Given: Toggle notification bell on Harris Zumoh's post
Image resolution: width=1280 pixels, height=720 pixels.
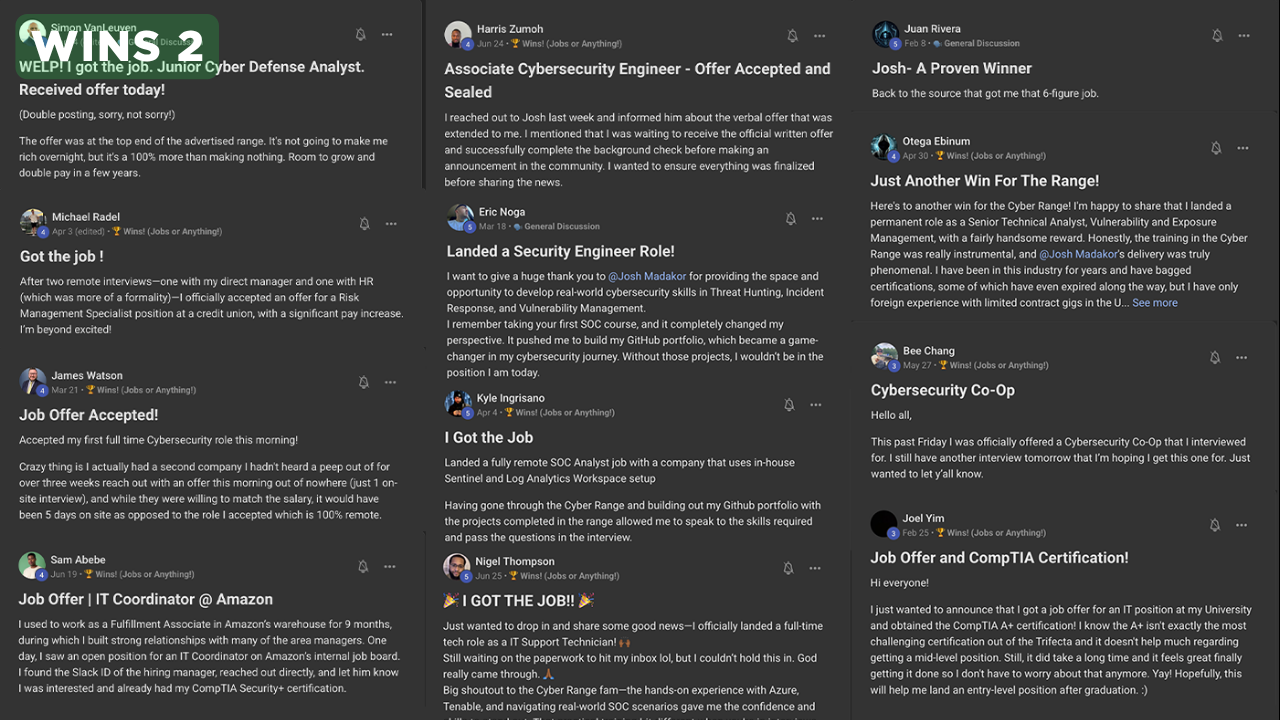Looking at the screenshot, I should pos(792,36).
